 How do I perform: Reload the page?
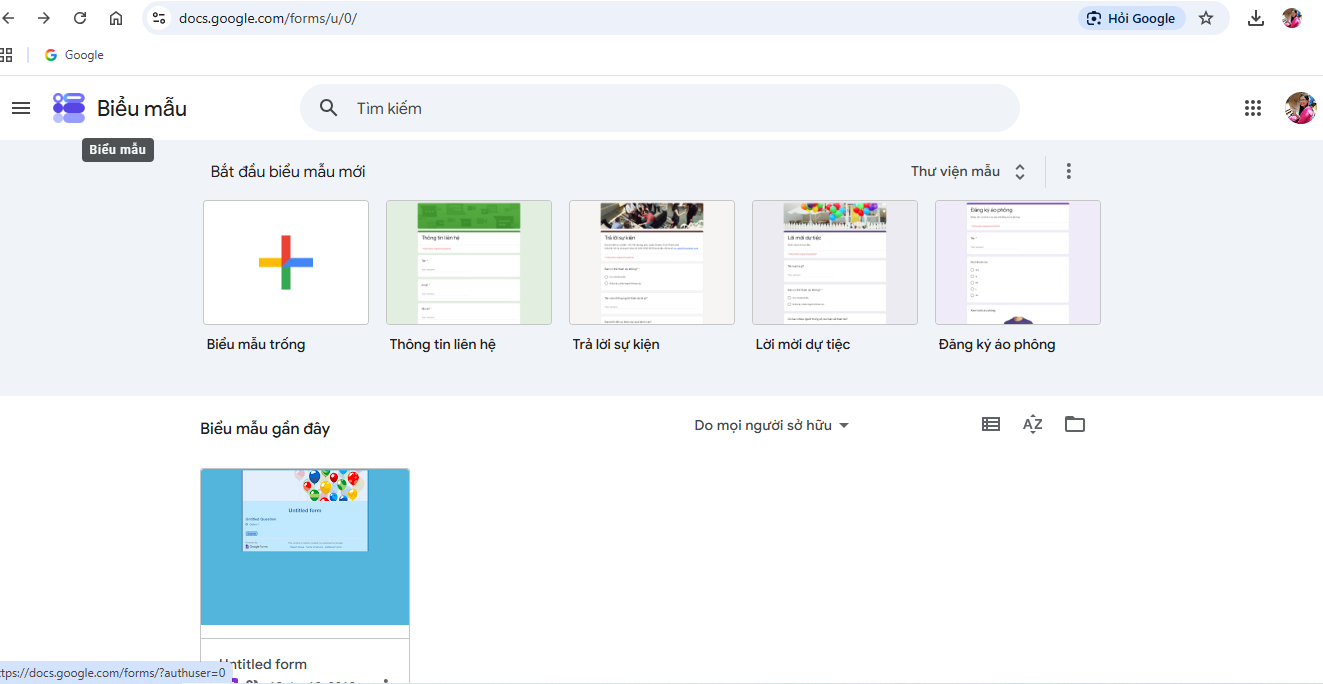(80, 18)
